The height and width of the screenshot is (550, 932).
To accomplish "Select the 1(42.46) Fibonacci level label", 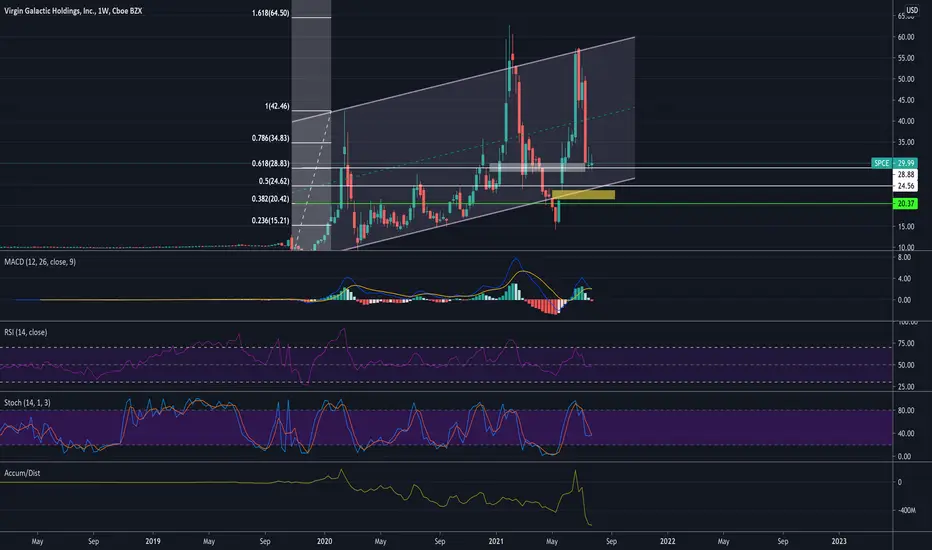I will coord(277,106).
